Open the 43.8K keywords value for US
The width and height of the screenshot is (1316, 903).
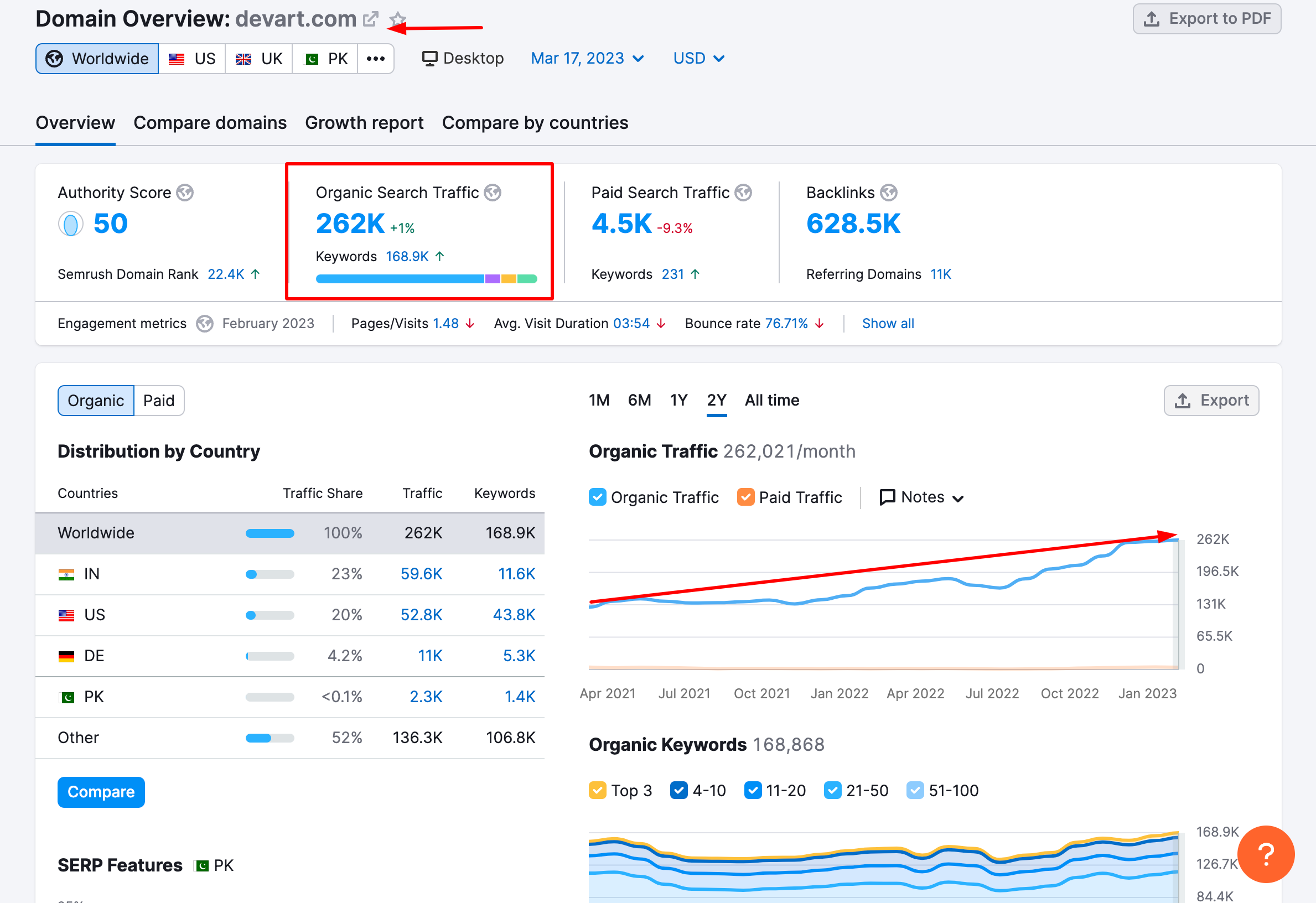[514, 615]
